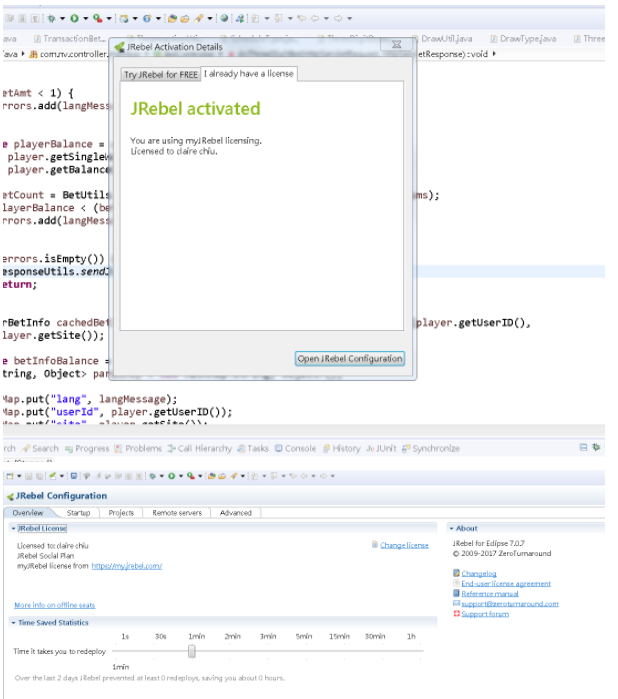Open Run Last Tool dropdown arrow above editor tabs
This screenshot has width=618, height=699.
(x=109, y=18)
